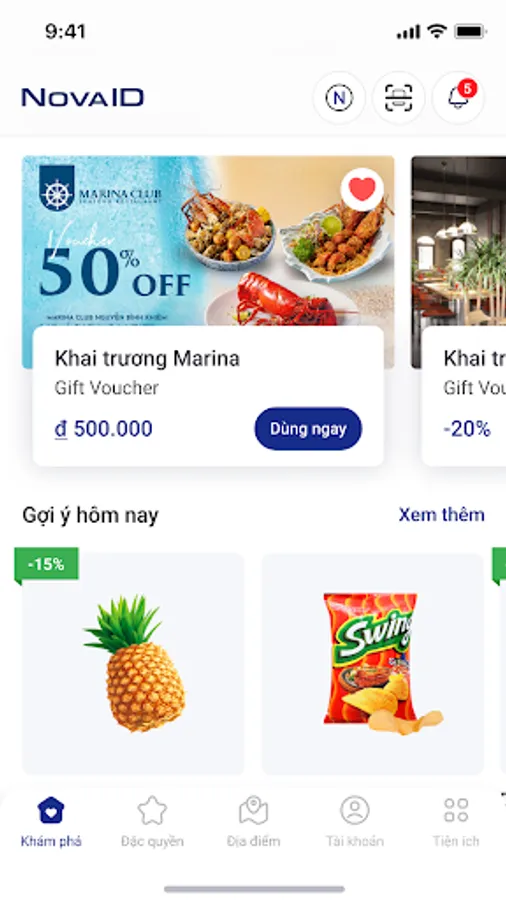Click the Dùng ngay button

coord(308,429)
